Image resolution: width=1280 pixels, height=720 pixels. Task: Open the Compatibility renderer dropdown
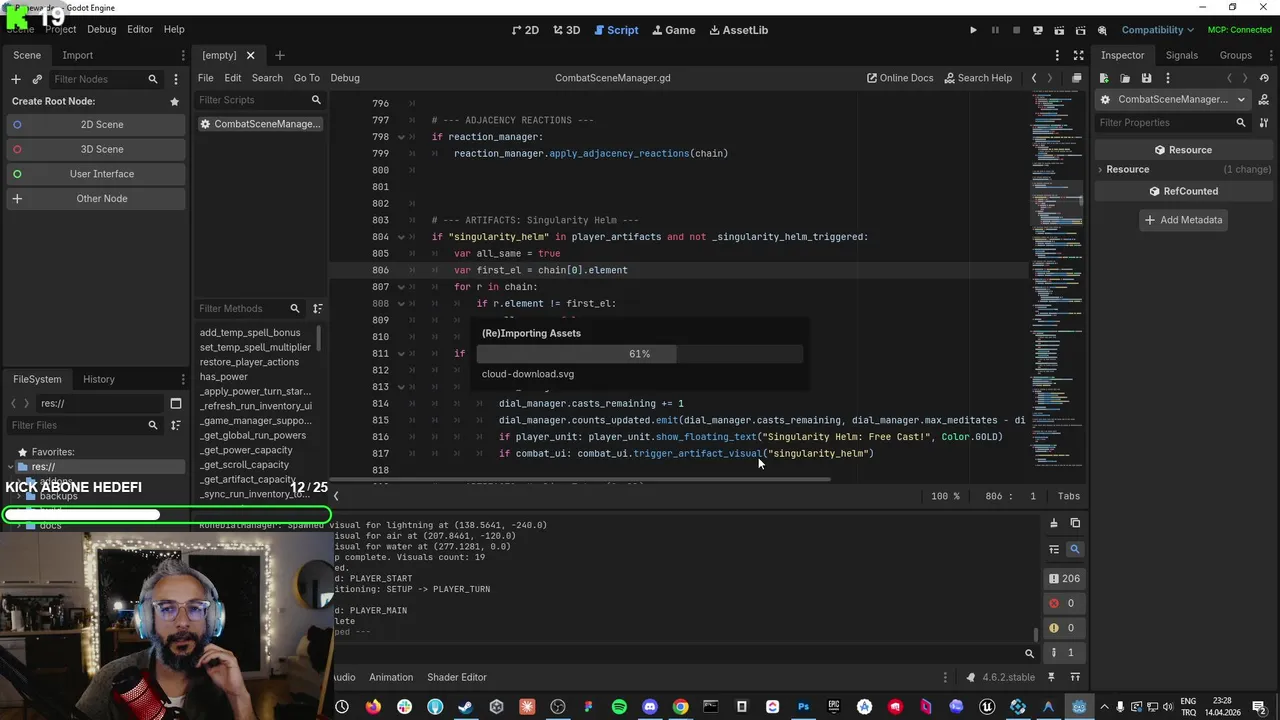pos(1157,30)
